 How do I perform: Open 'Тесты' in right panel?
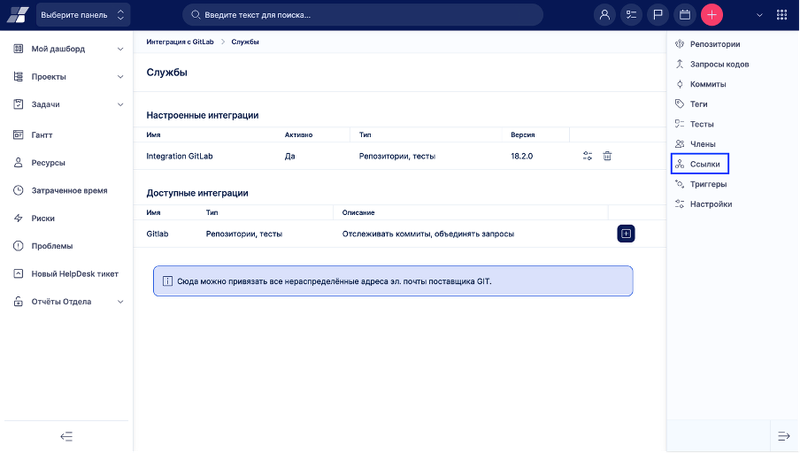pyautogui.click(x=702, y=124)
